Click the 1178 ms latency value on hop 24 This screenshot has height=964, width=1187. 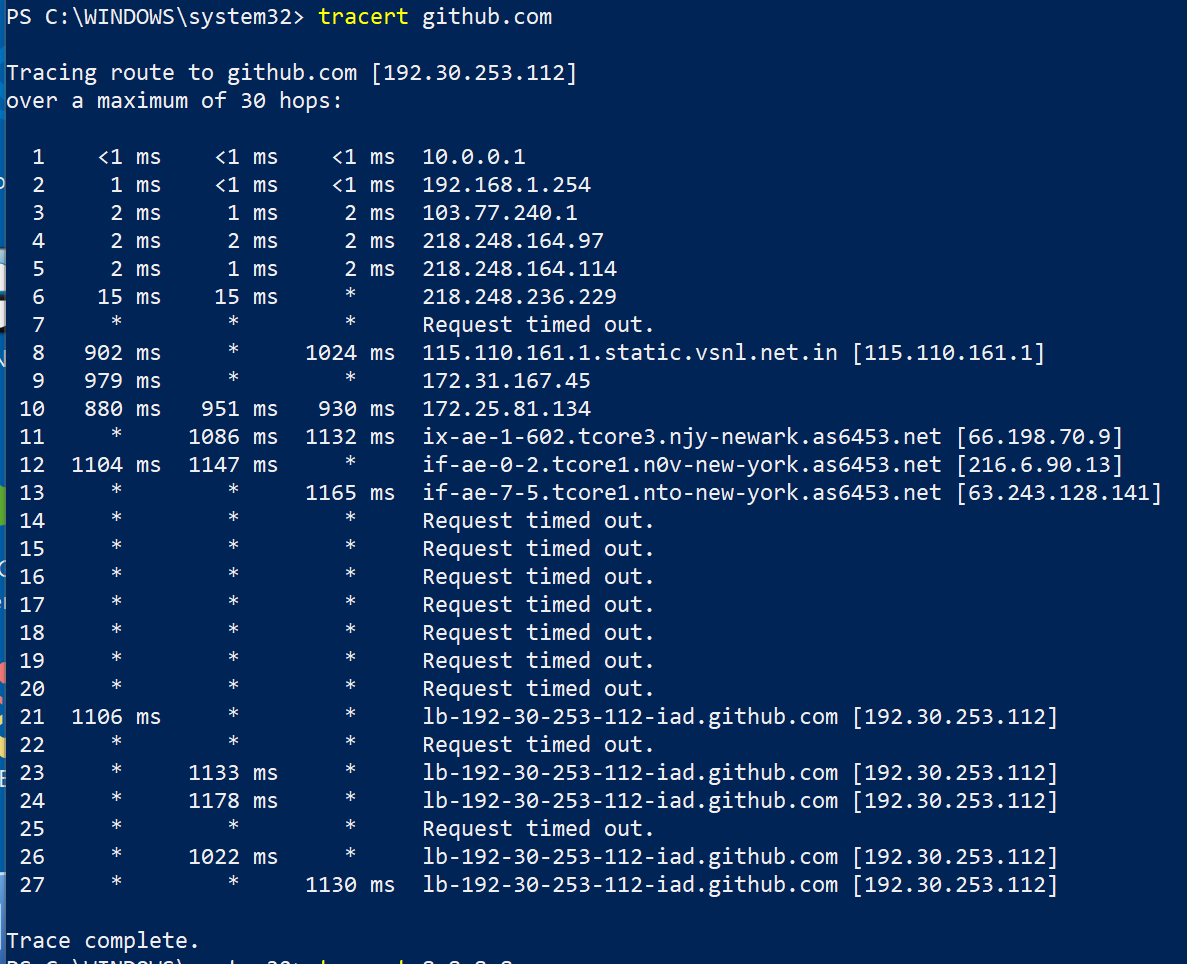tap(233, 801)
